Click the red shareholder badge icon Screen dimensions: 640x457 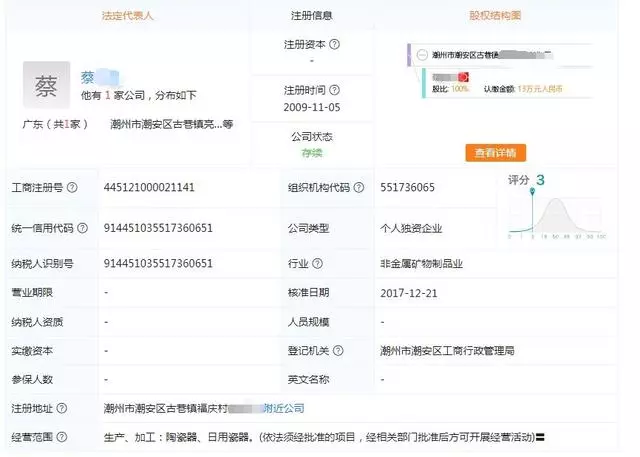tap(463, 77)
